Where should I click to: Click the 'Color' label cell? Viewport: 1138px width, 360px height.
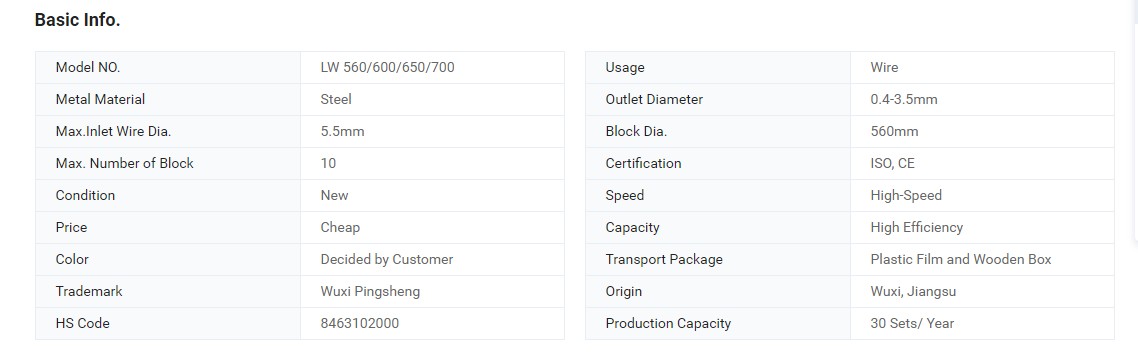(168, 259)
